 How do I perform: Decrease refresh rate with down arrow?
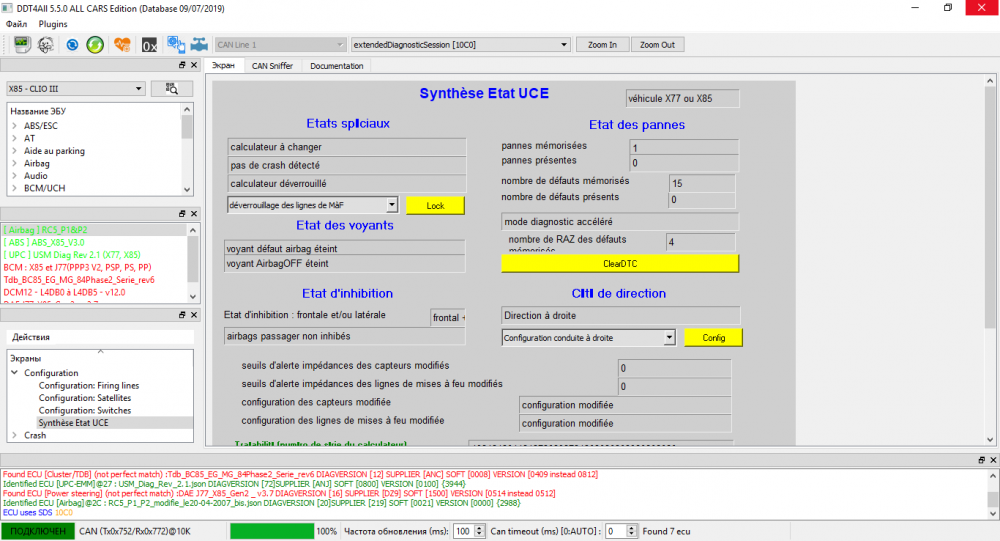[x=480, y=535]
